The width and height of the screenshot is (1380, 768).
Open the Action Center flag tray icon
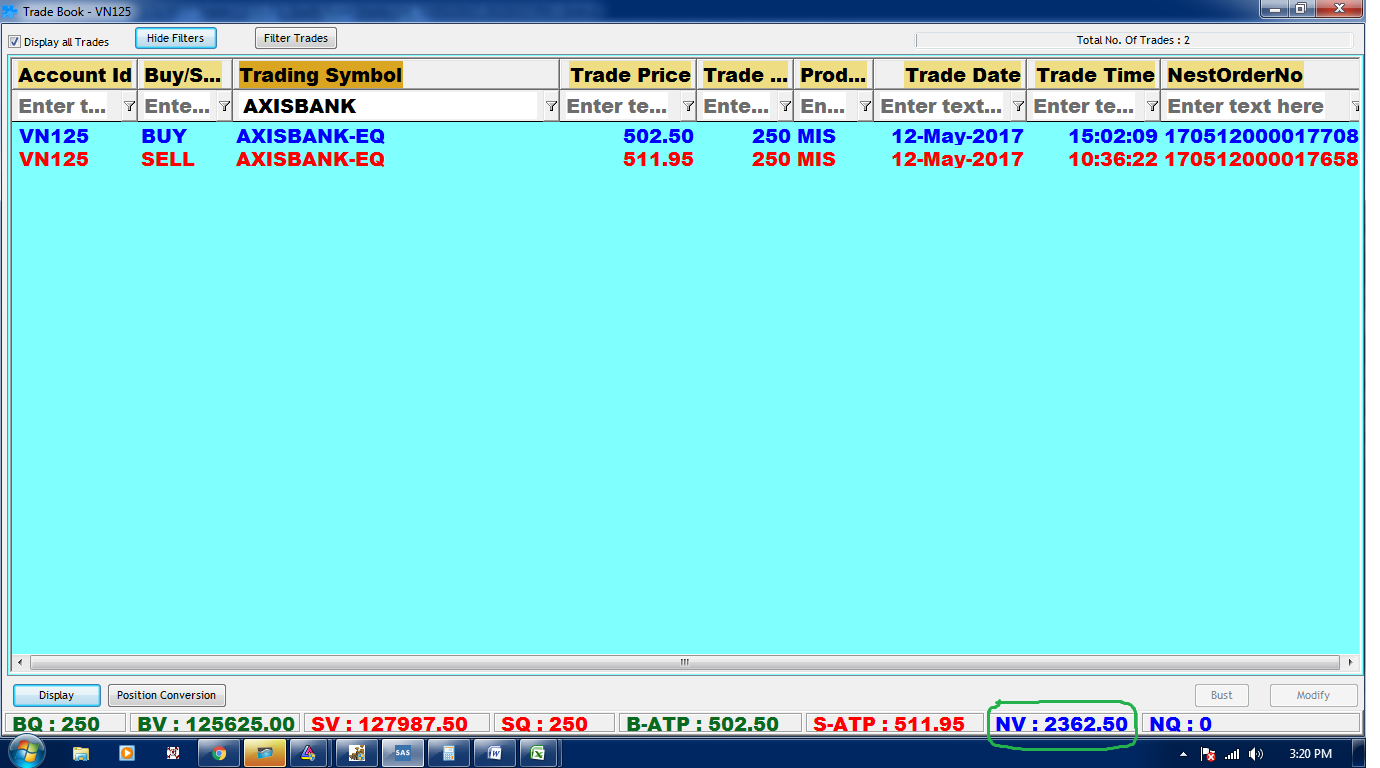click(x=1208, y=754)
